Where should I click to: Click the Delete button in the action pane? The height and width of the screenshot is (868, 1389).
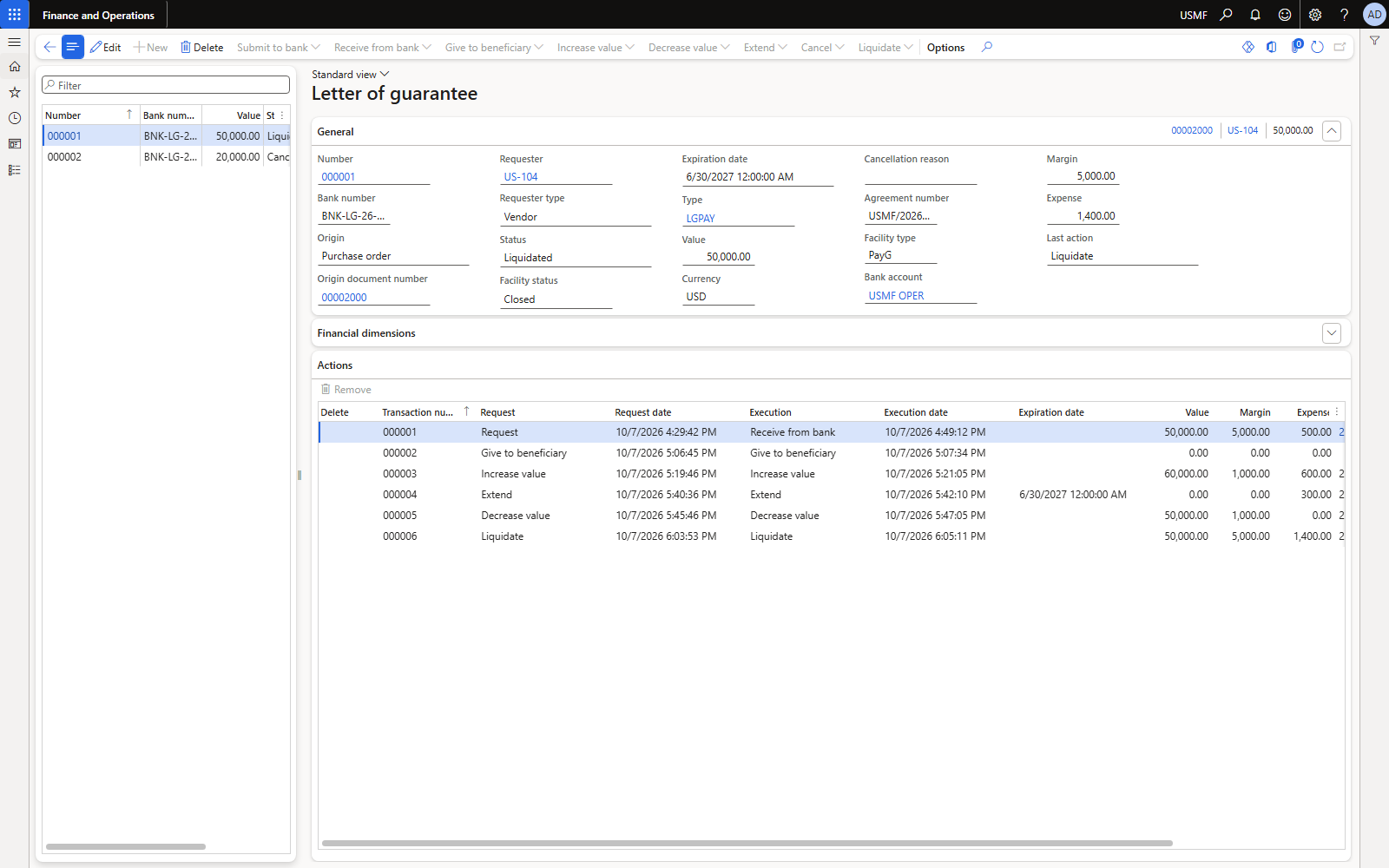[201, 47]
